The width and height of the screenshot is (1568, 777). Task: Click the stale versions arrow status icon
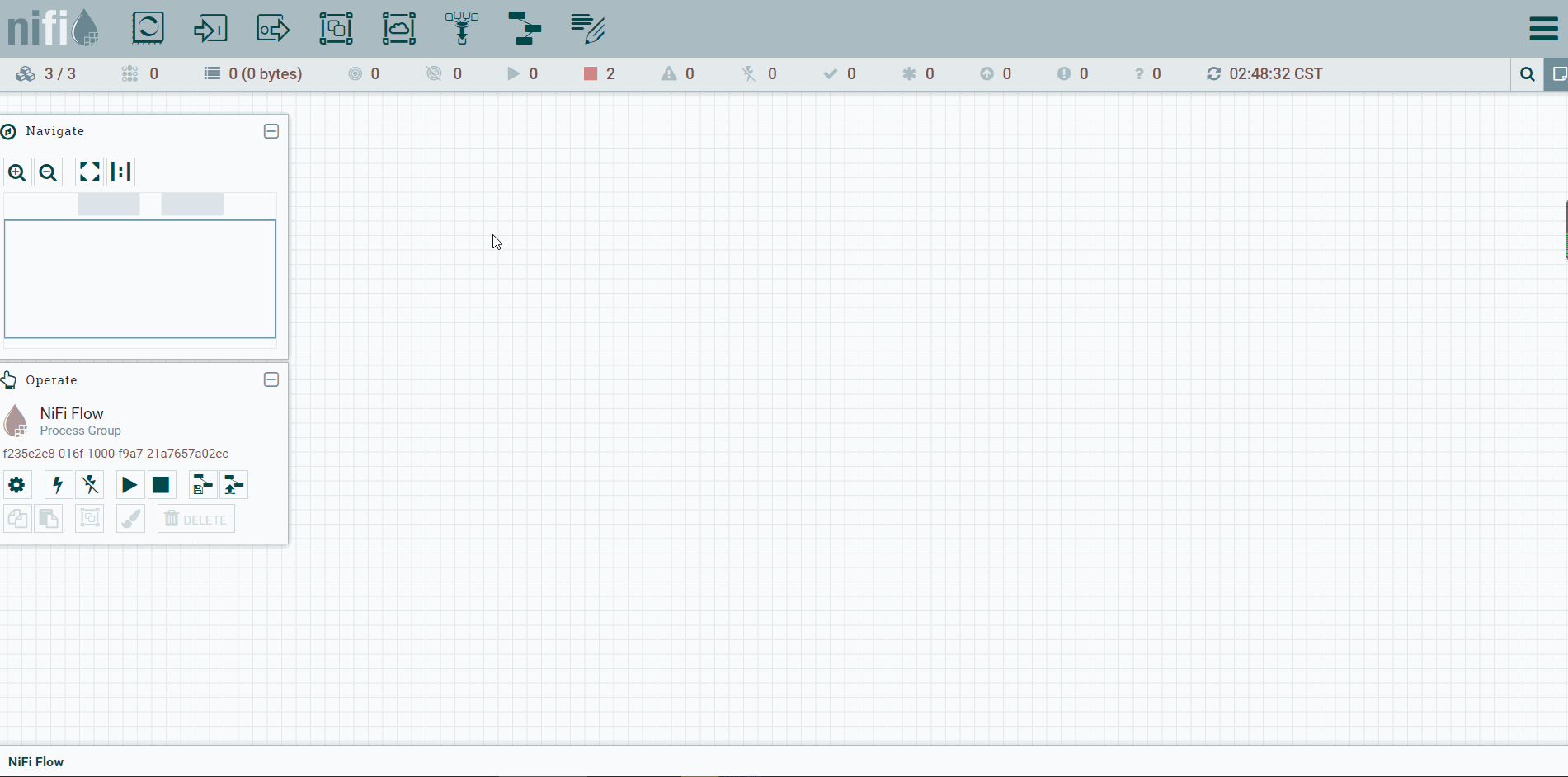[x=986, y=74]
